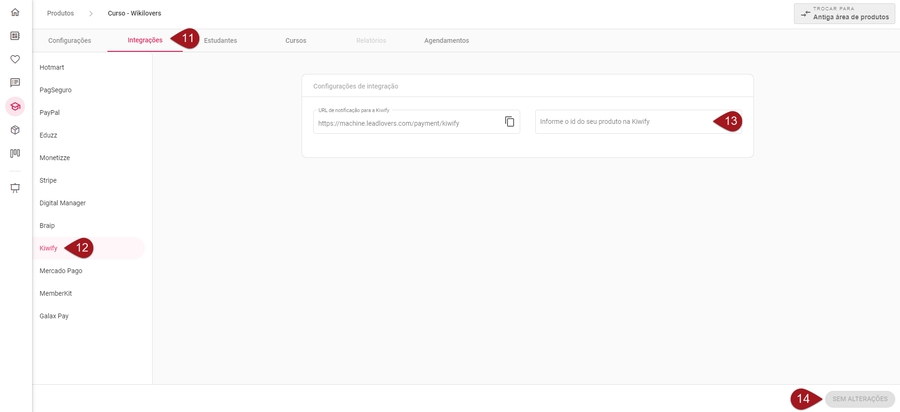Viewport: 900px width, 412px height.
Task: Click 'Trocar para Antiga área de produtos' button
Action: (x=844, y=14)
